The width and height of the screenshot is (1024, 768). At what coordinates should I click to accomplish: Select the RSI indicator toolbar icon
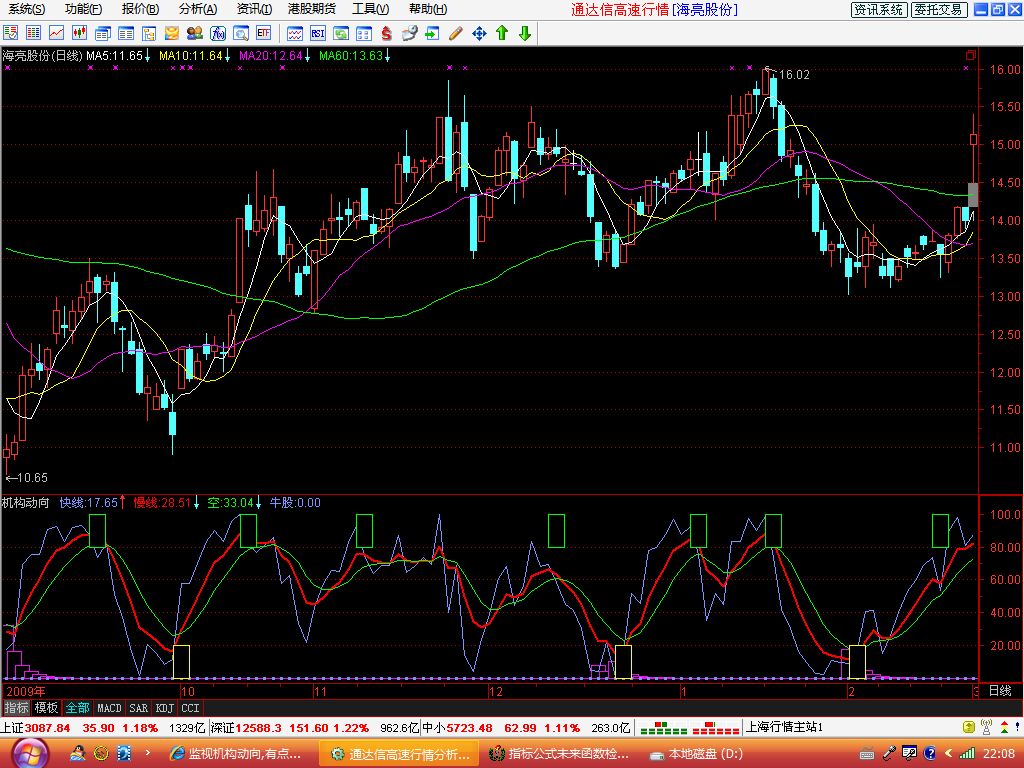coord(317,33)
